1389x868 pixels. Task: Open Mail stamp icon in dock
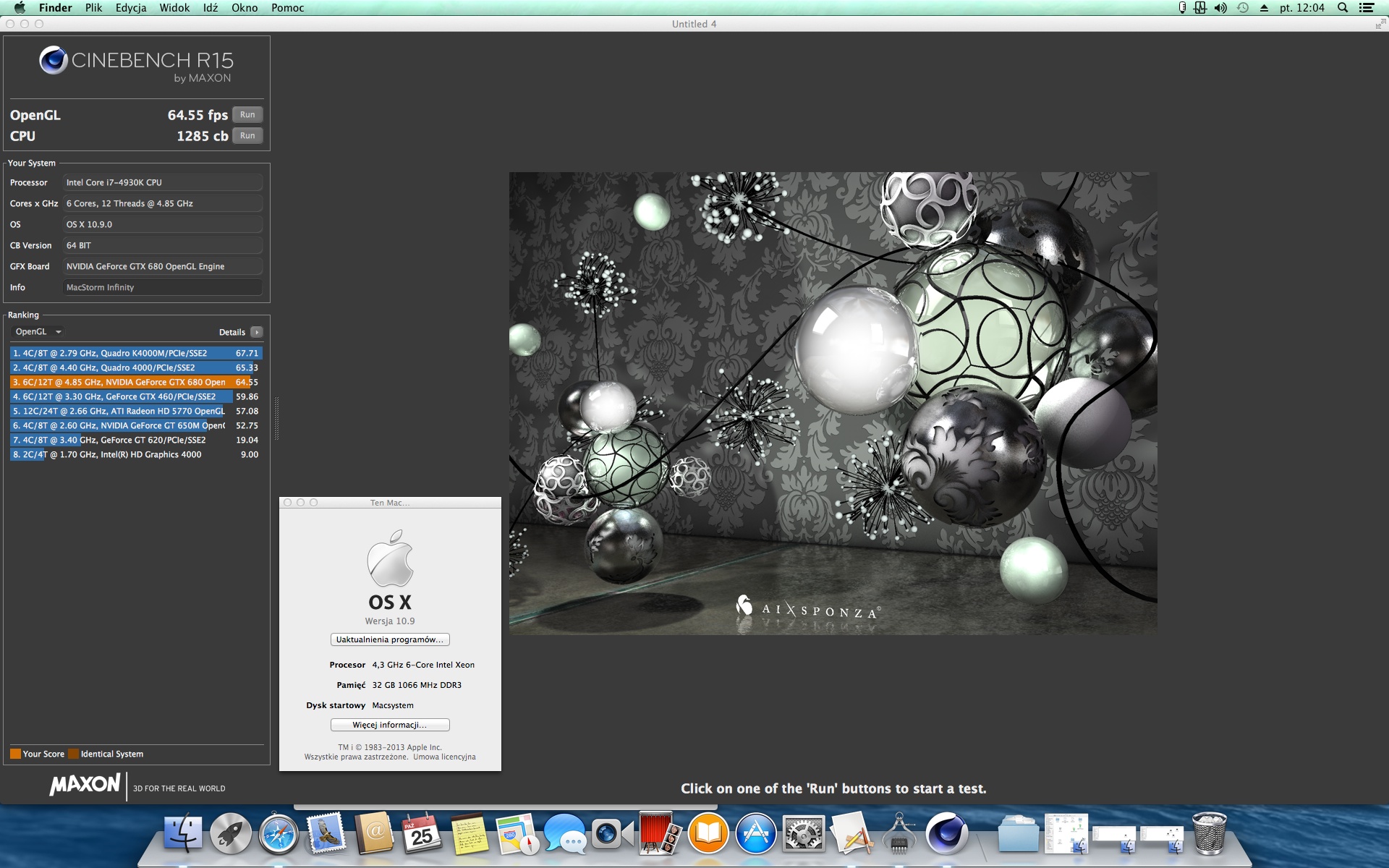[326, 833]
